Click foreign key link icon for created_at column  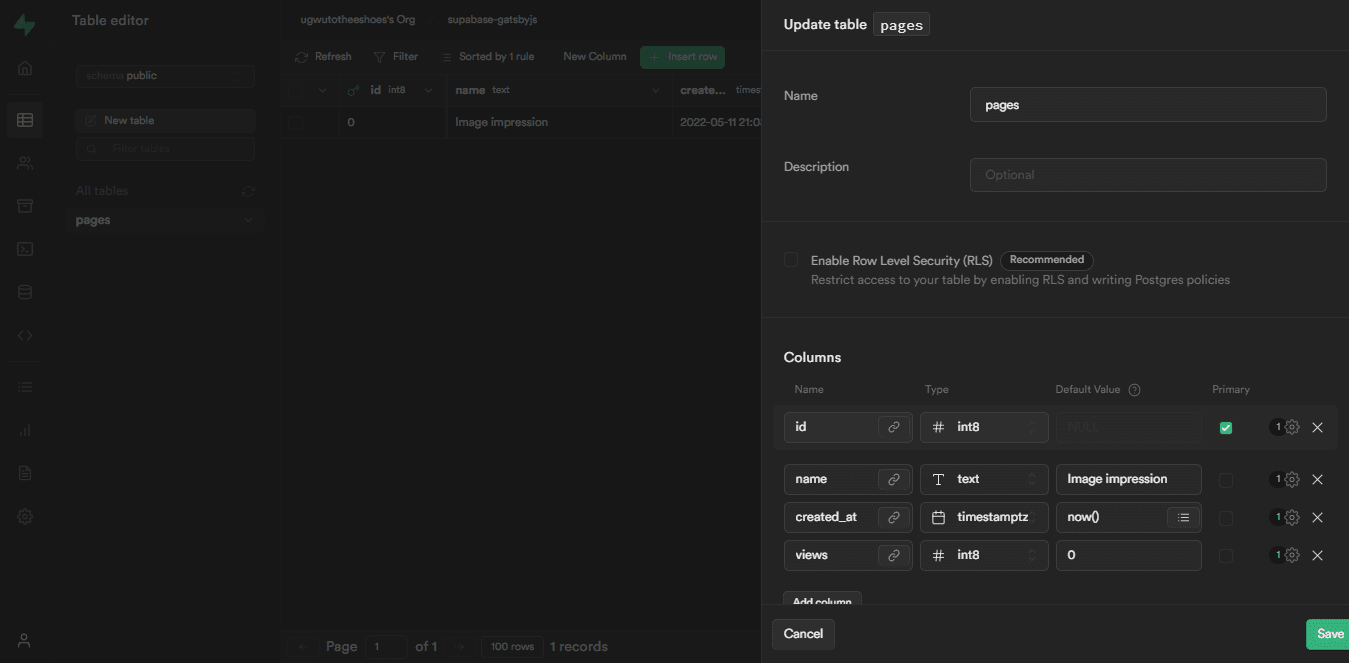pos(894,517)
